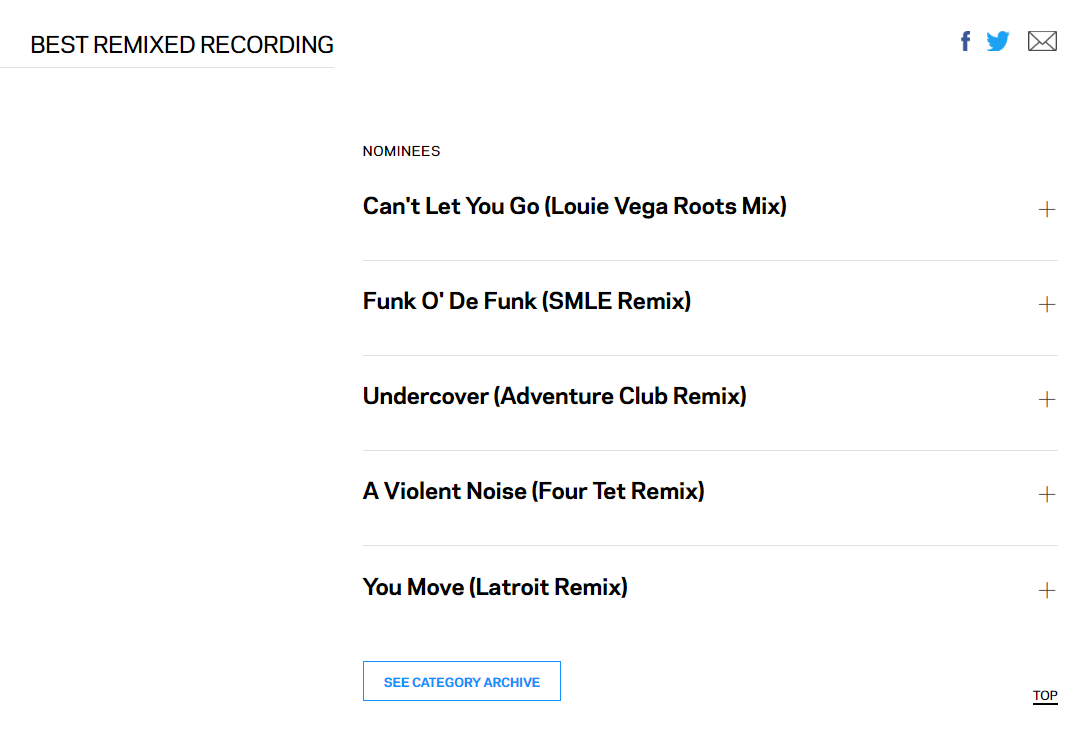Expand Undercover nominee plus icon
Image resolution: width=1080 pixels, height=744 pixels.
[1047, 399]
